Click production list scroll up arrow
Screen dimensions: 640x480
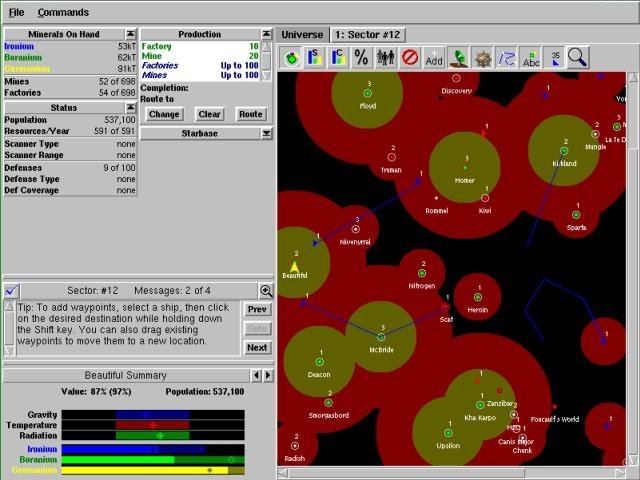click(x=266, y=46)
